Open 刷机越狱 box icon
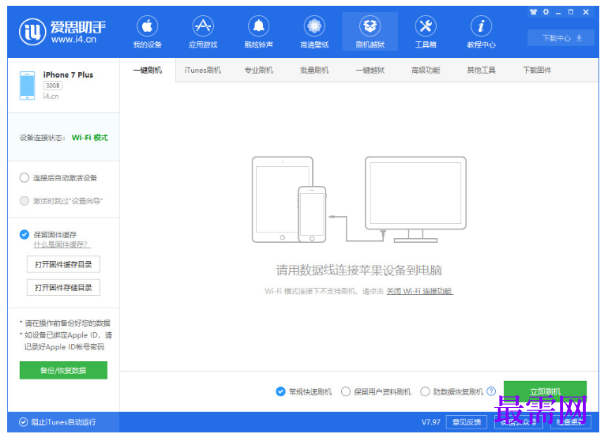This screenshot has width=606, height=441. 370,26
